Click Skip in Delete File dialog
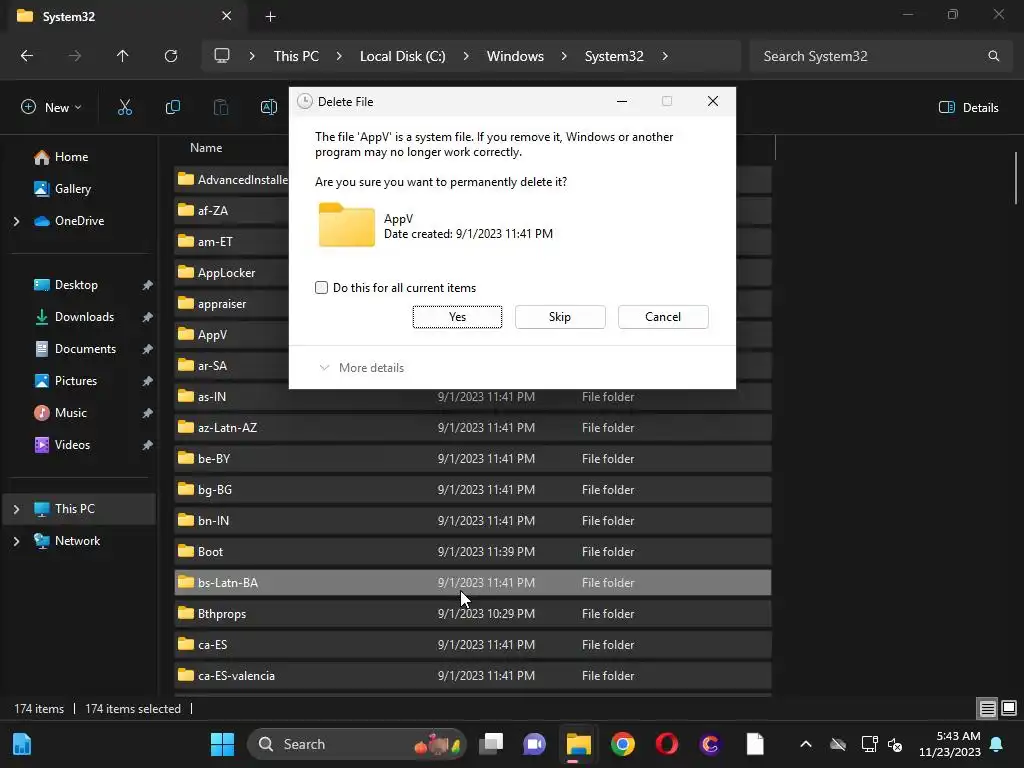Image resolution: width=1024 pixels, height=768 pixels. [560, 317]
